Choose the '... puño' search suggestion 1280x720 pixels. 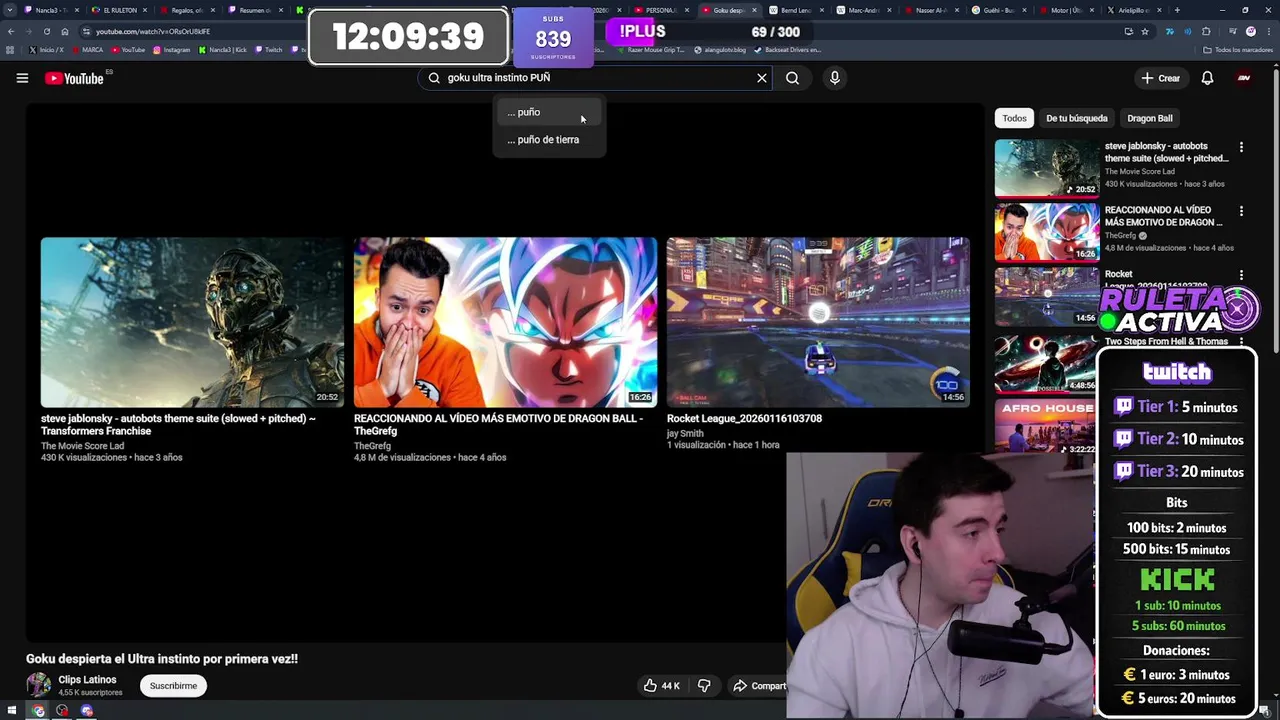548,112
